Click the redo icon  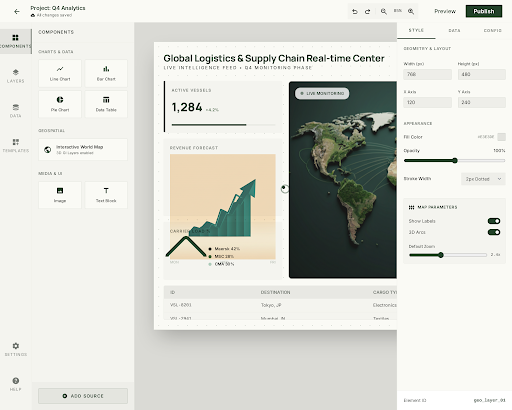(x=367, y=12)
